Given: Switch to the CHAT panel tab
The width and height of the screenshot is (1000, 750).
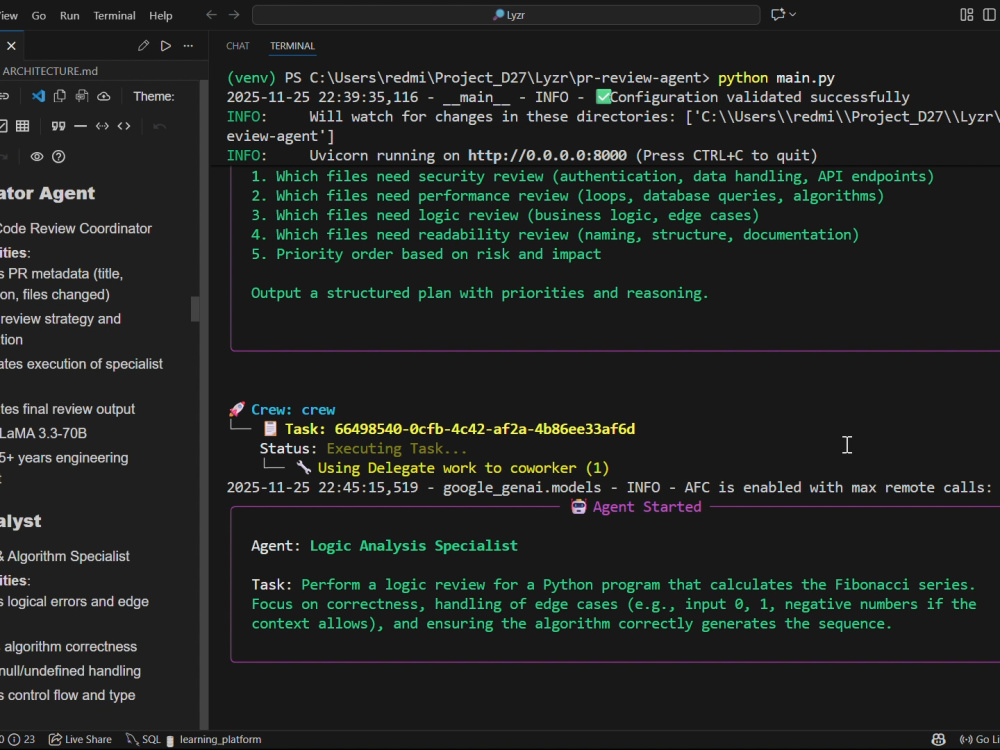Looking at the screenshot, I should click(x=237, y=46).
